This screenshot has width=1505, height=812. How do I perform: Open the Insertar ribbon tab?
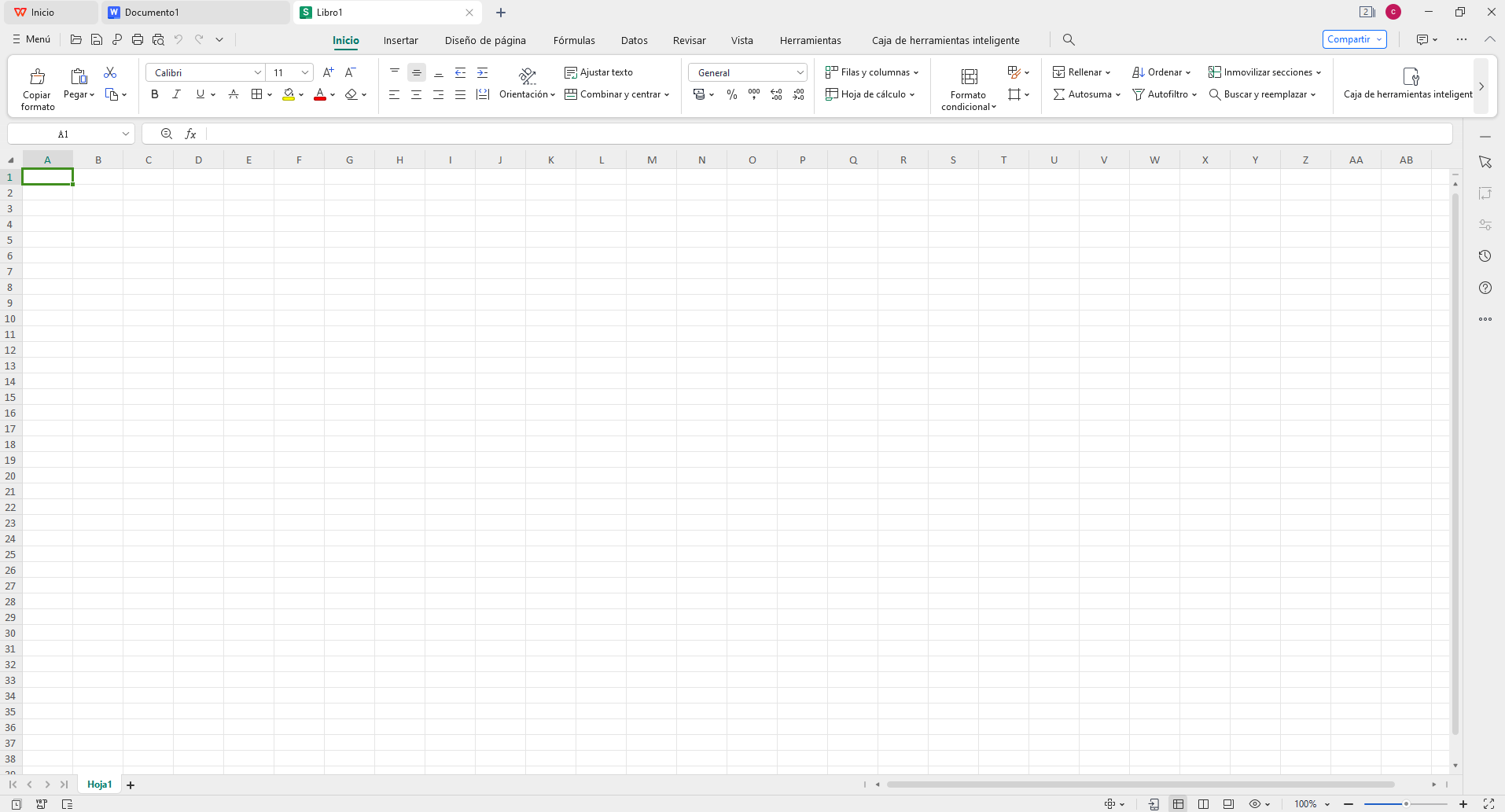tap(400, 40)
